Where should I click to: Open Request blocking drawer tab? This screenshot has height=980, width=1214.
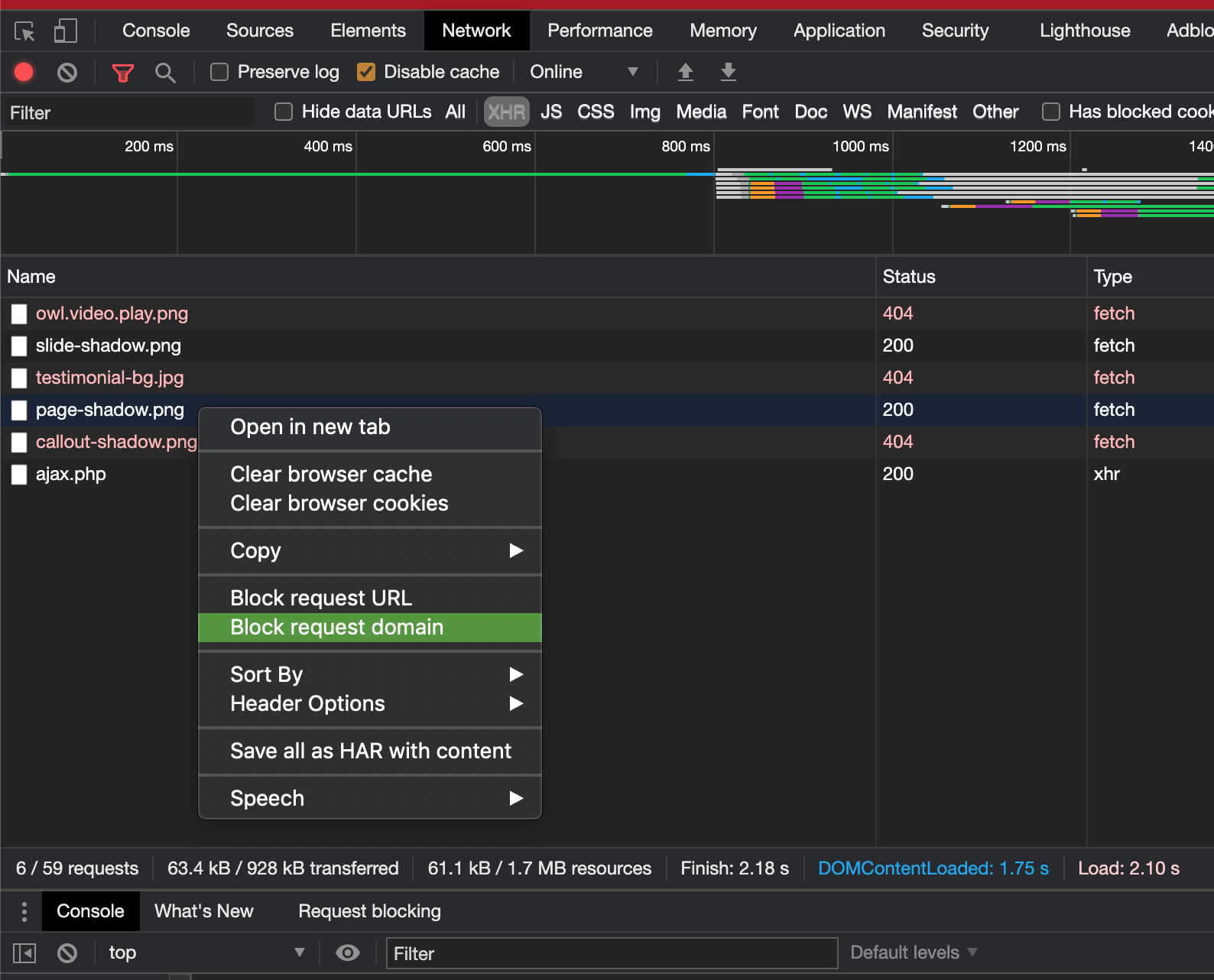369,911
